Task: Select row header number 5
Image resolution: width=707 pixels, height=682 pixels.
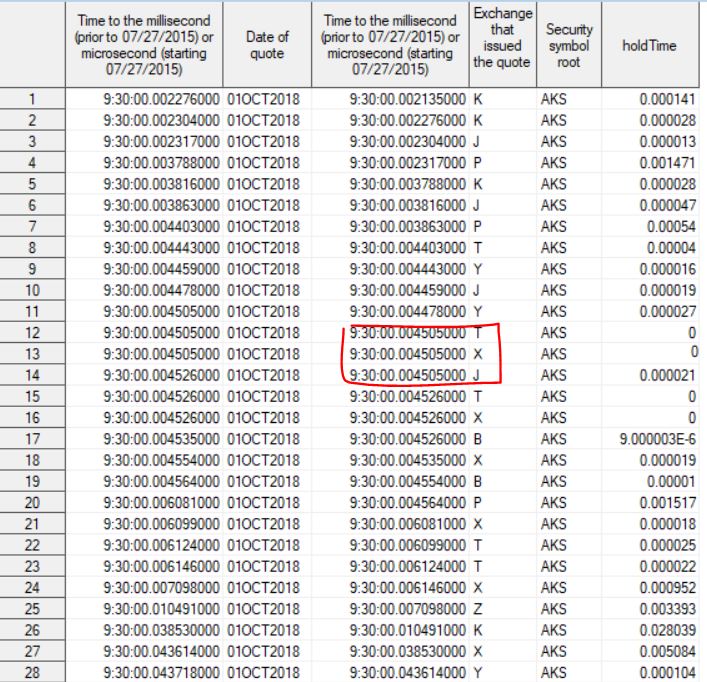Action: click(x=32, y=184)
